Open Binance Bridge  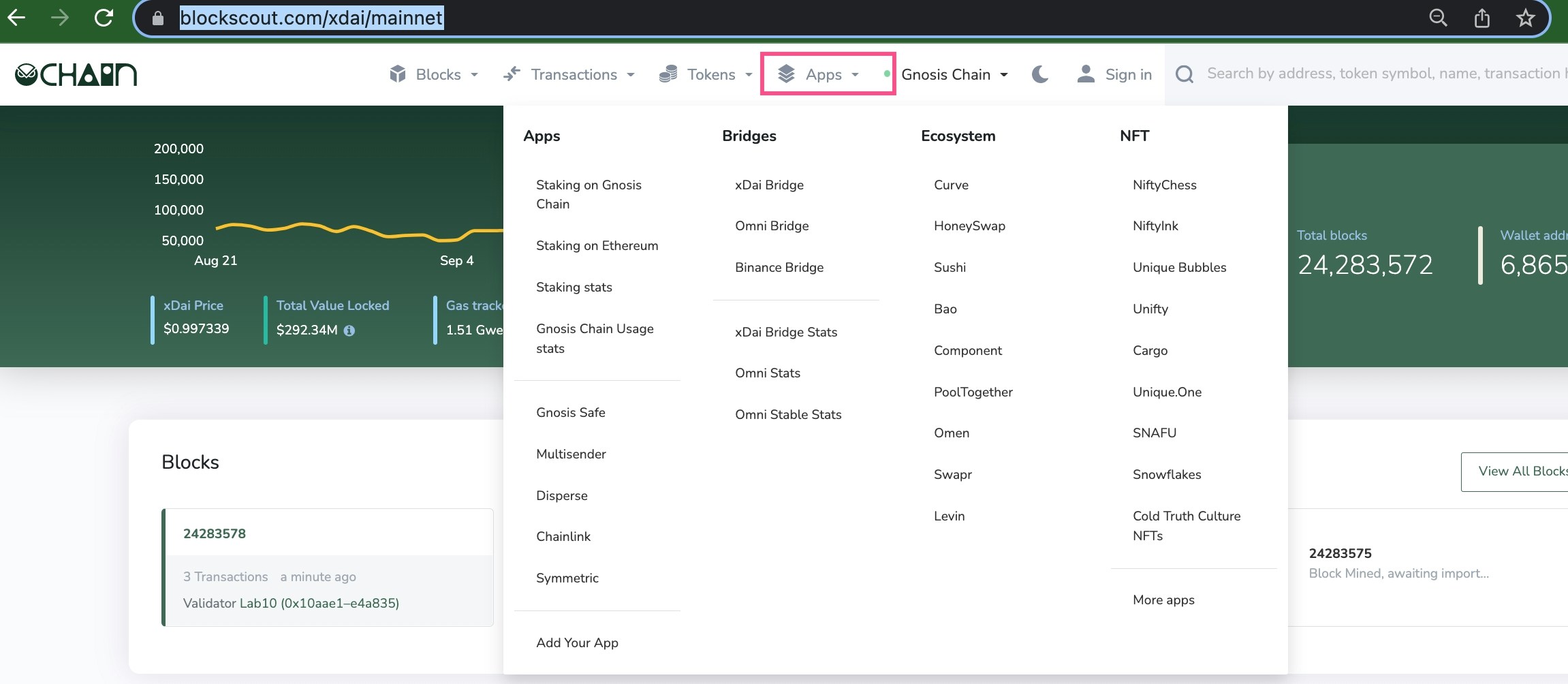click(x=779, y=267)
